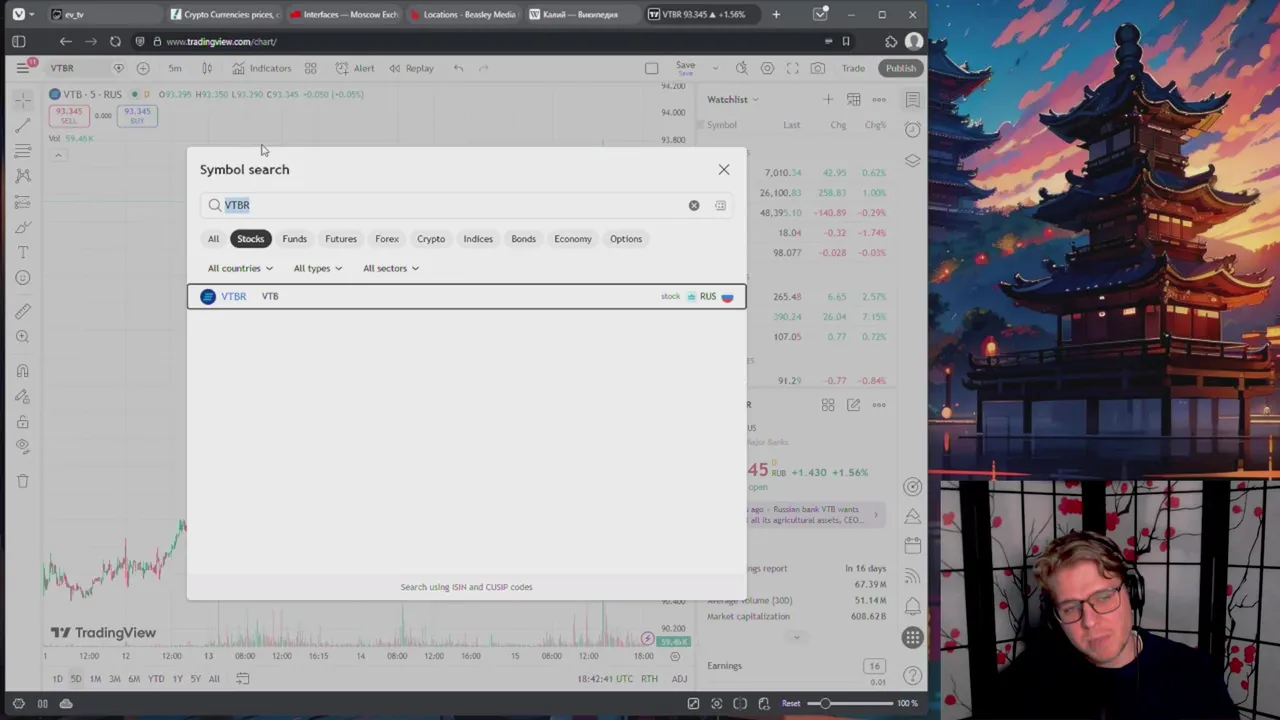Reload the page in browser toolbar
Viewport: 1280px width, 720px height.
pos(115,42)
